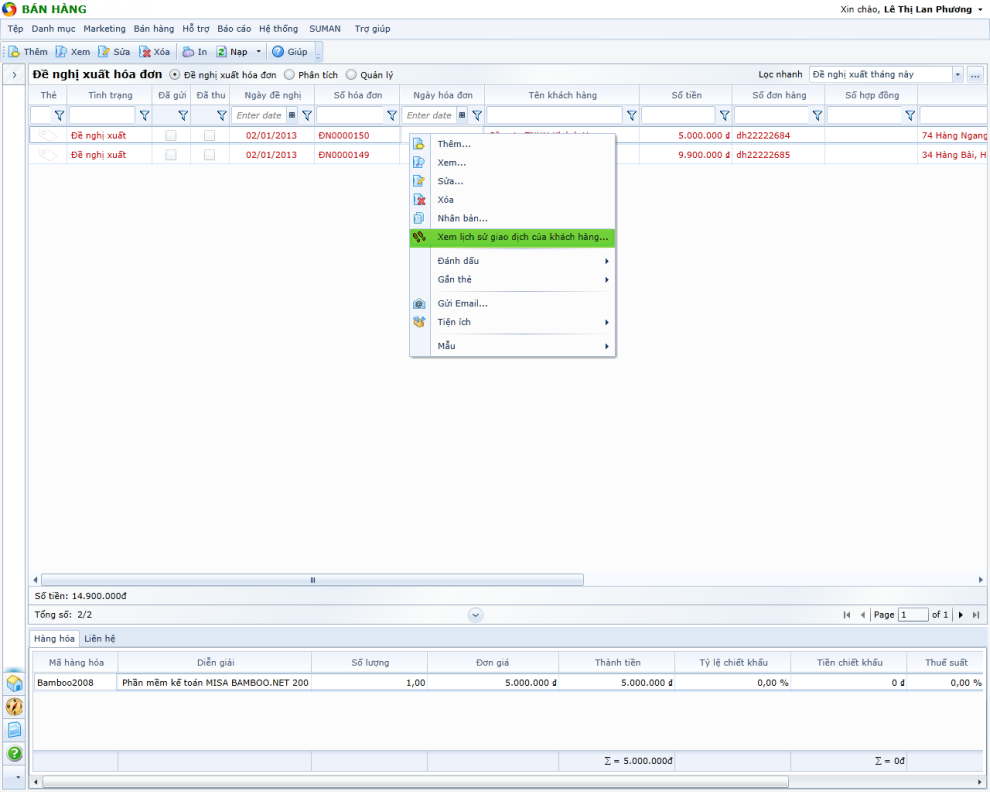Click the Sửa toolbar icon
Image resolution: width=990 pixels, height=792 pixels.
[104, 52]
